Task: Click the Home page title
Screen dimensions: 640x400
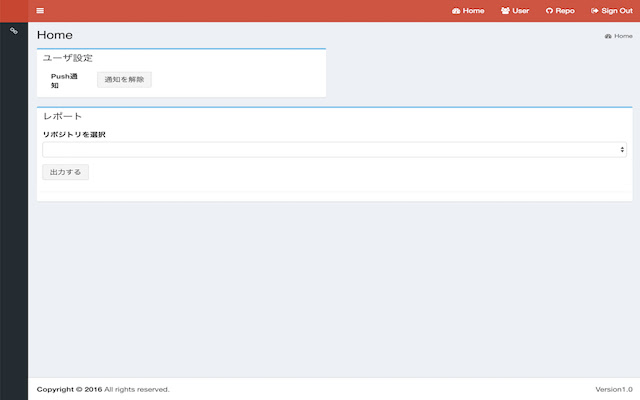Action: 55,35
